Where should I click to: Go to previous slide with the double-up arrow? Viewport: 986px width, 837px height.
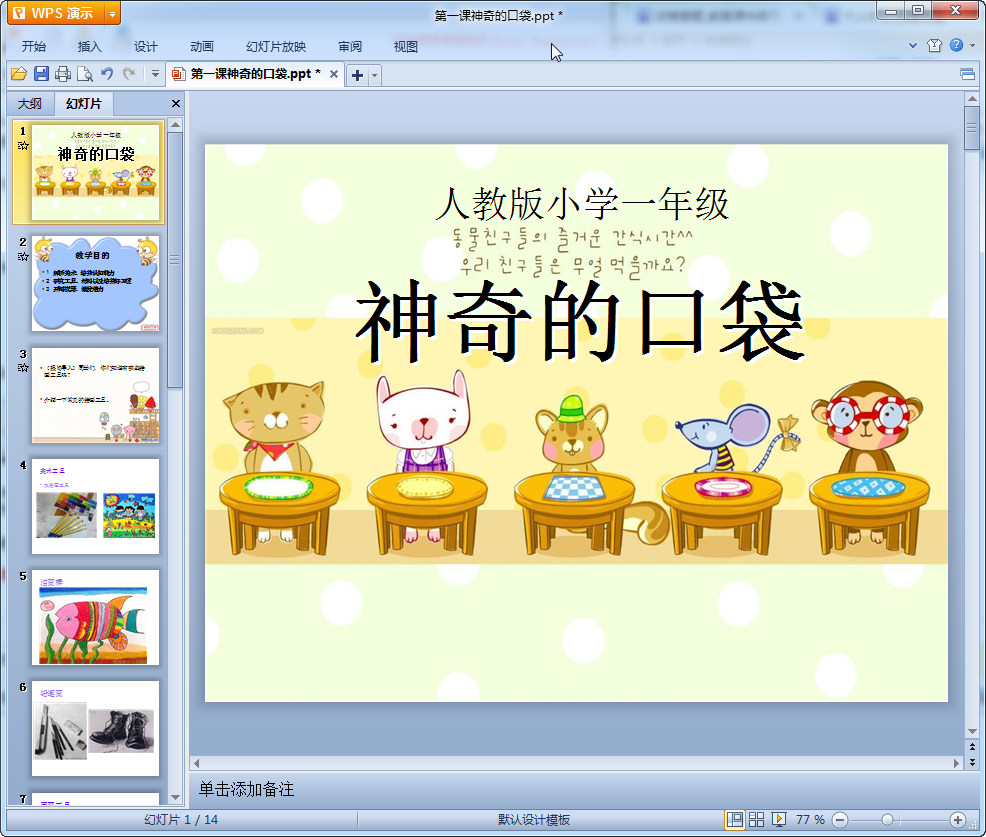[972, 746]
